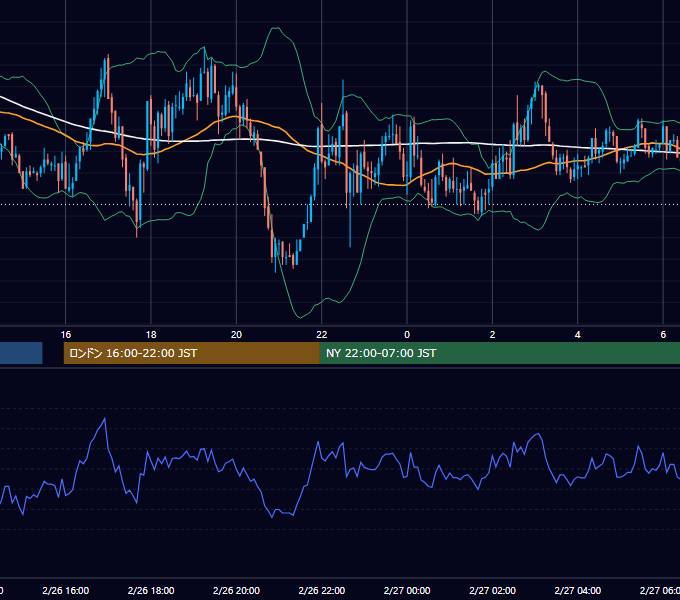
Task: Click the 2/27 04:00 date label
Action: pyautogui.click(x=578, y=590)
